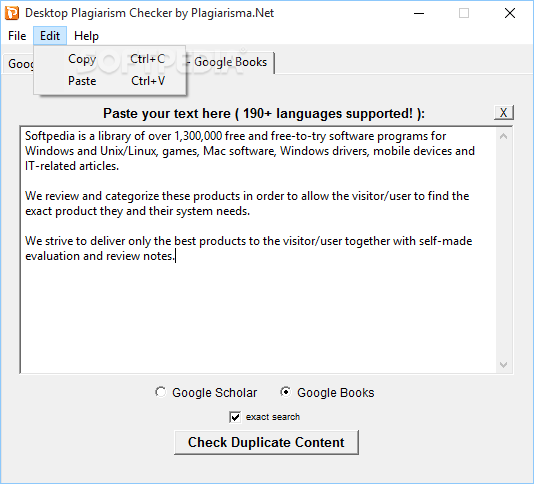Click the line starting 'Softpedia is a library'
Viewport: 534px width, 484px height.
coord(235,136)
